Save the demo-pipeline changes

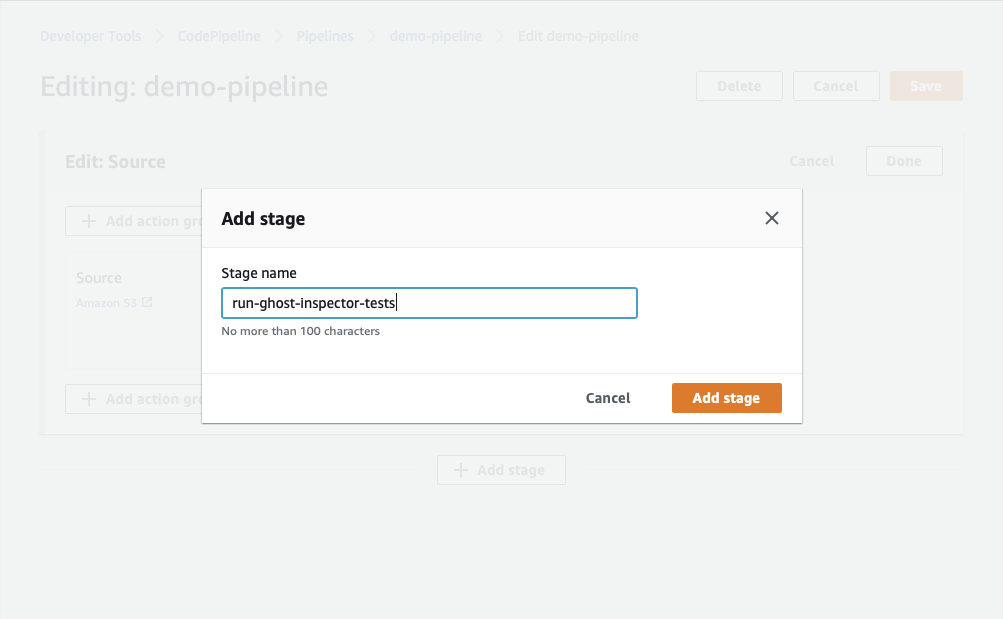pos(925,85)
